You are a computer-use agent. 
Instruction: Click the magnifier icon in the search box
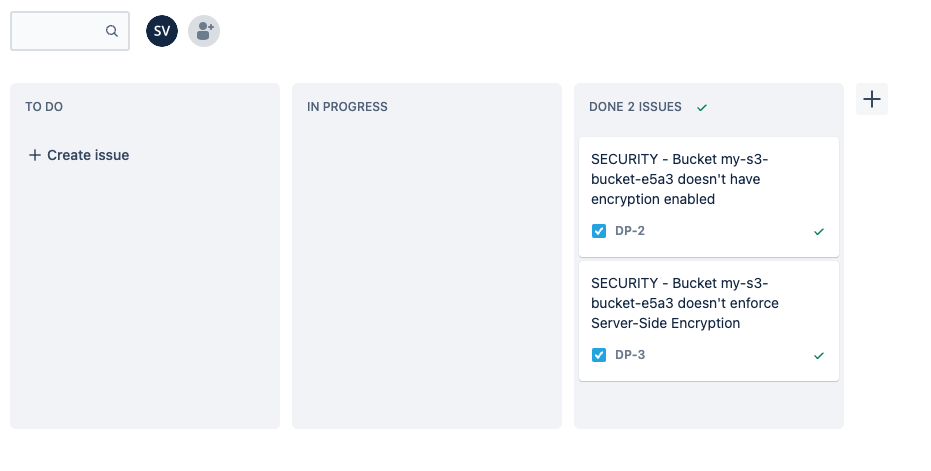112,31
